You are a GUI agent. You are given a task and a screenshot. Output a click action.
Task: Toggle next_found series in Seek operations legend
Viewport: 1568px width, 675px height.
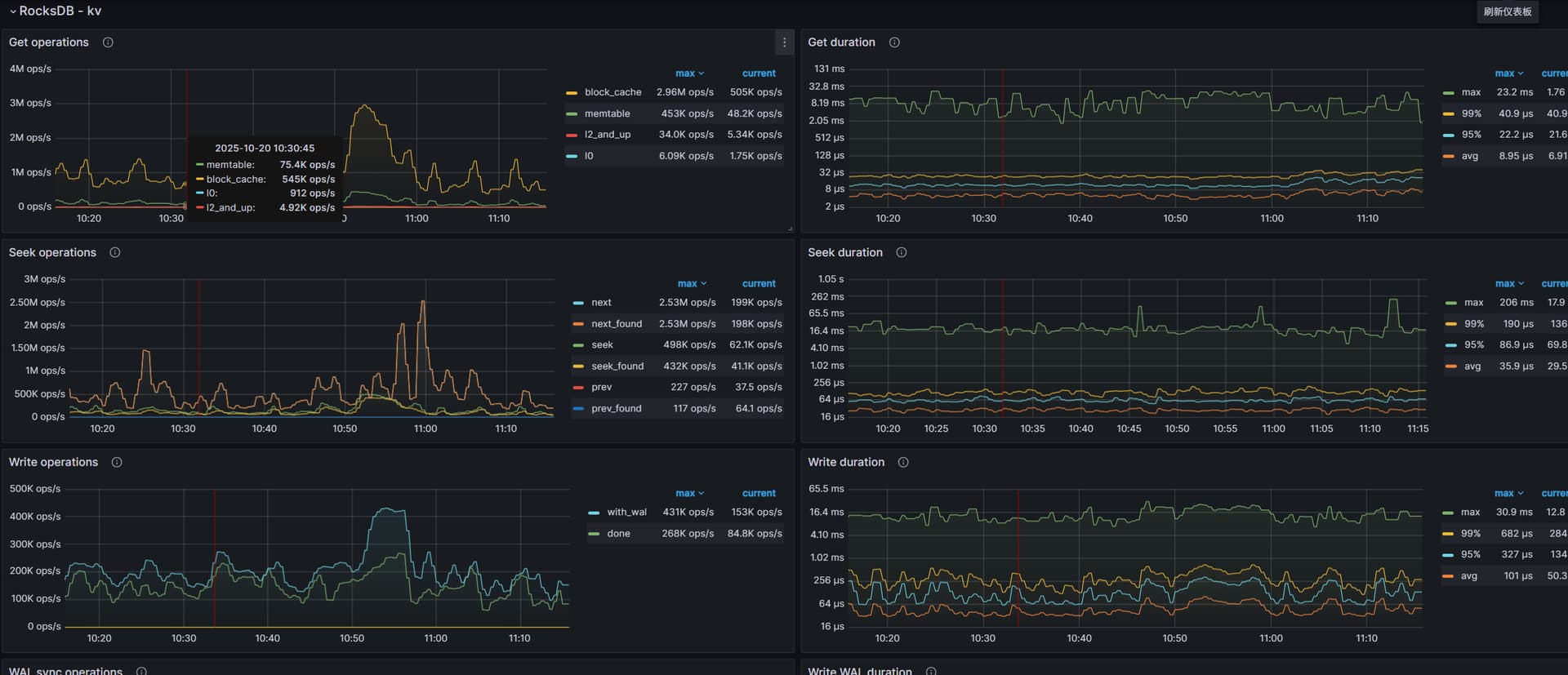coord(616,324)
